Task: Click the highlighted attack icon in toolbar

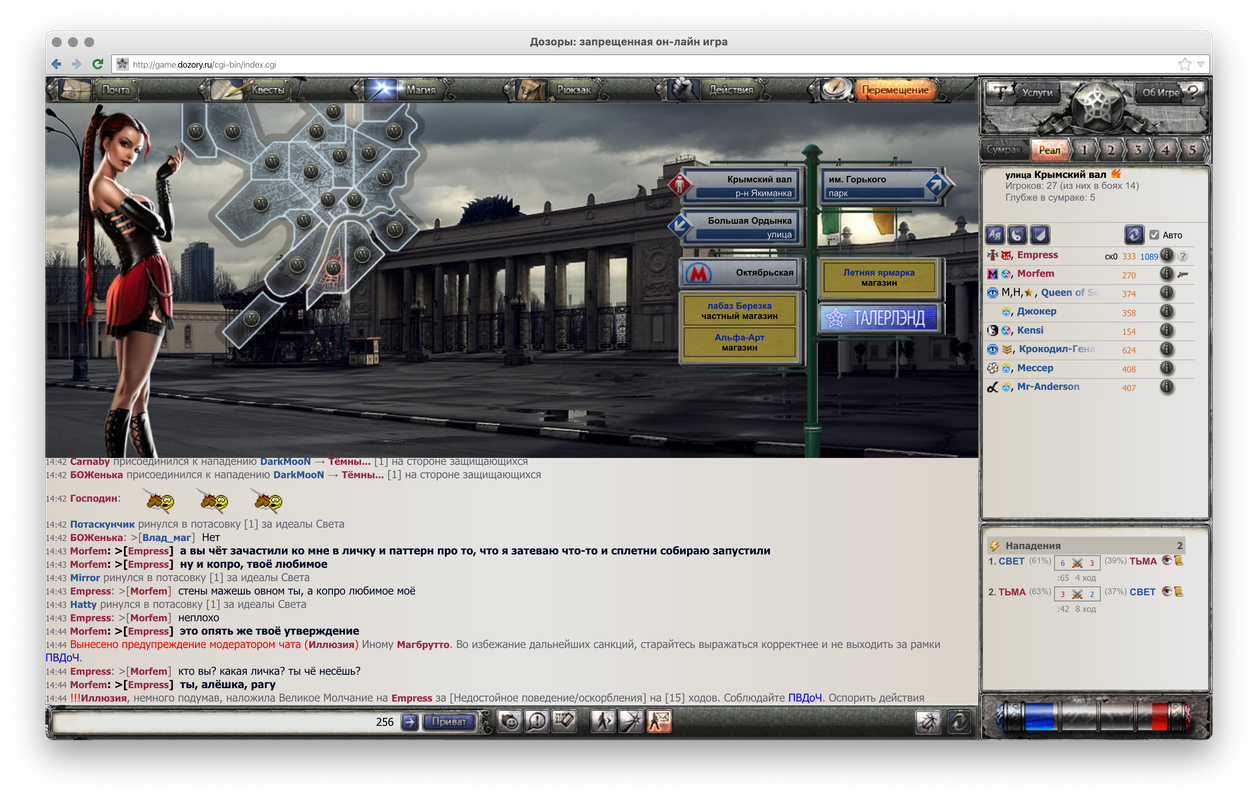Action: point(658,721)
